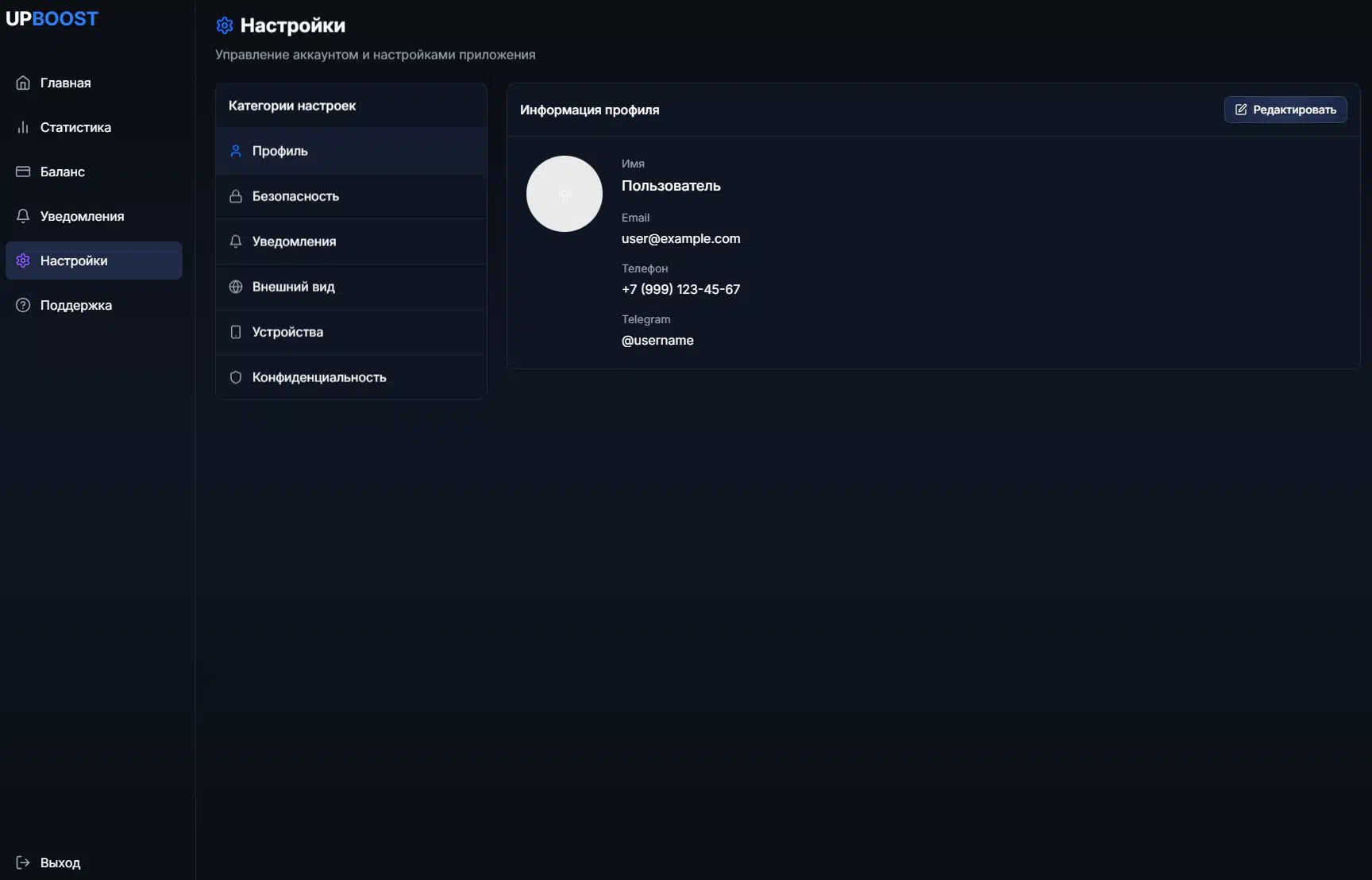This screenshot has width=1372, height=880.
Task: Click the logout arrow icon near Выход
Action: 23,863
